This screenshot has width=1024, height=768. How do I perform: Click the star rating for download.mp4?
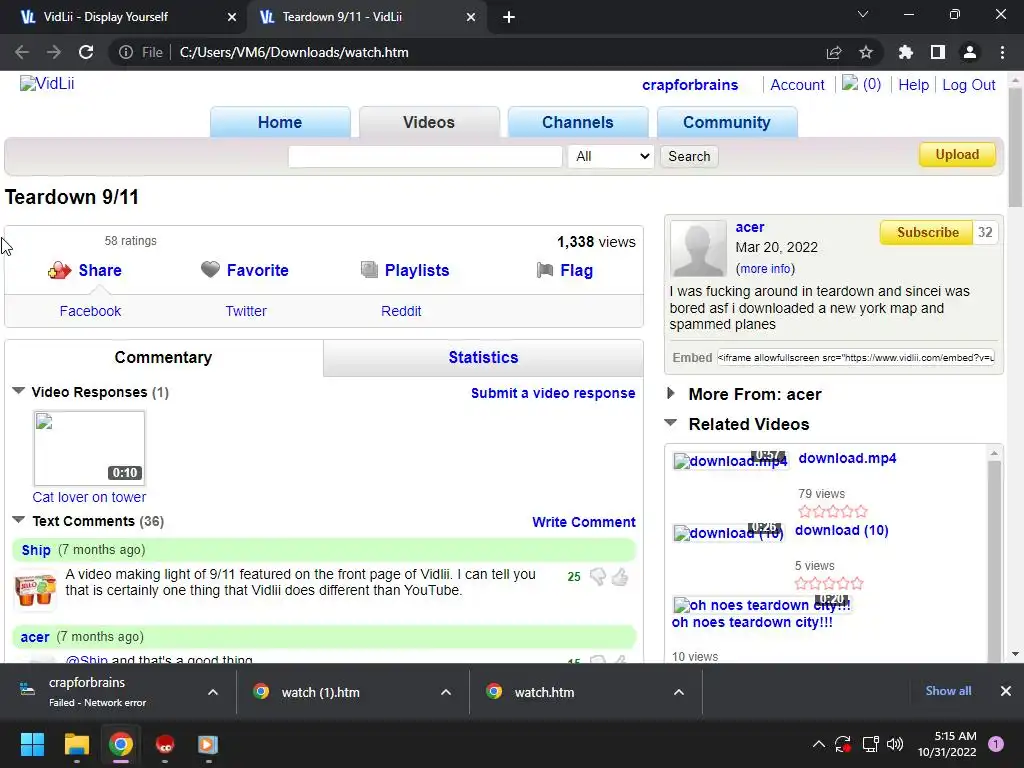(833, 511)
